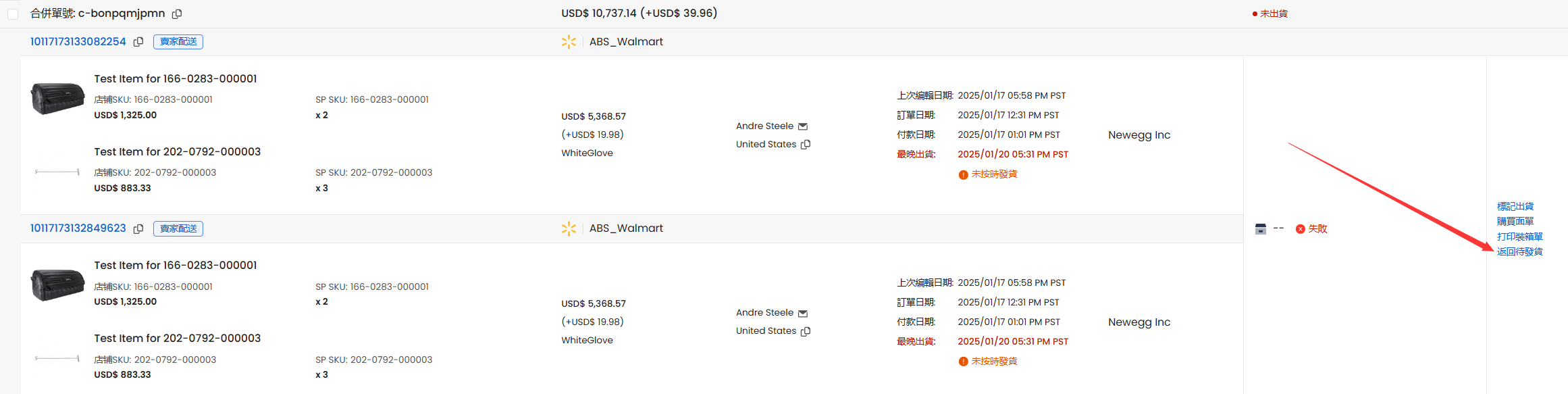Click envelope icon next to first Andre Steele
The width and height of the screenshot is (1568, 394).
tap(803, 126)
